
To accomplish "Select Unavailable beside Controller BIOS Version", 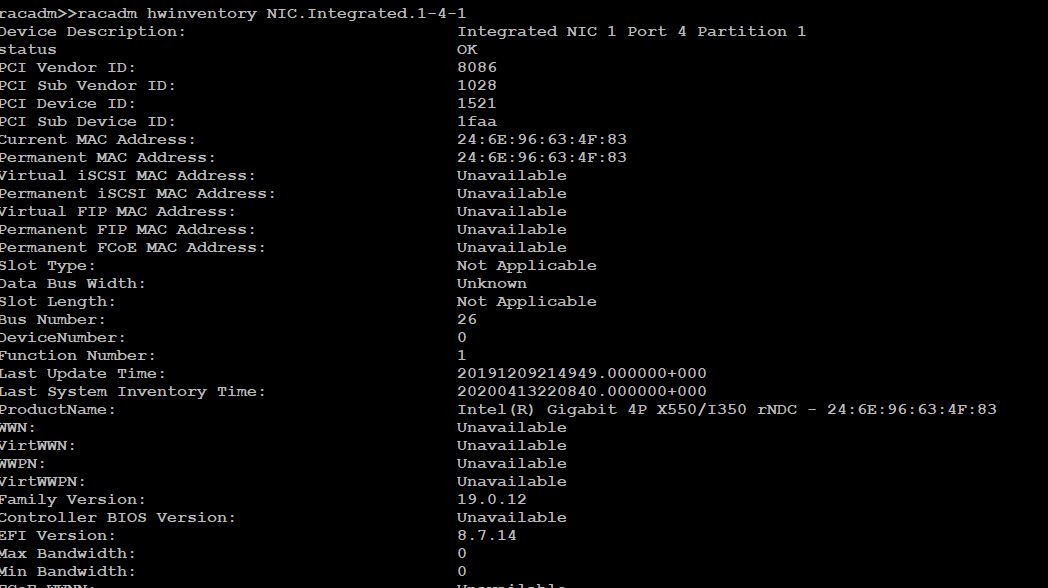I will pyautogui.click(x=512, y=519).
